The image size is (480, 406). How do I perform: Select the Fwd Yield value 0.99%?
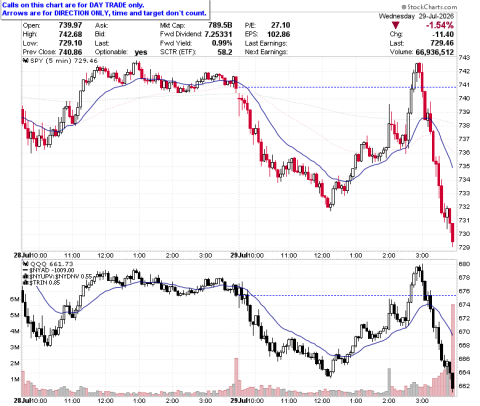(x=222, y=43)
